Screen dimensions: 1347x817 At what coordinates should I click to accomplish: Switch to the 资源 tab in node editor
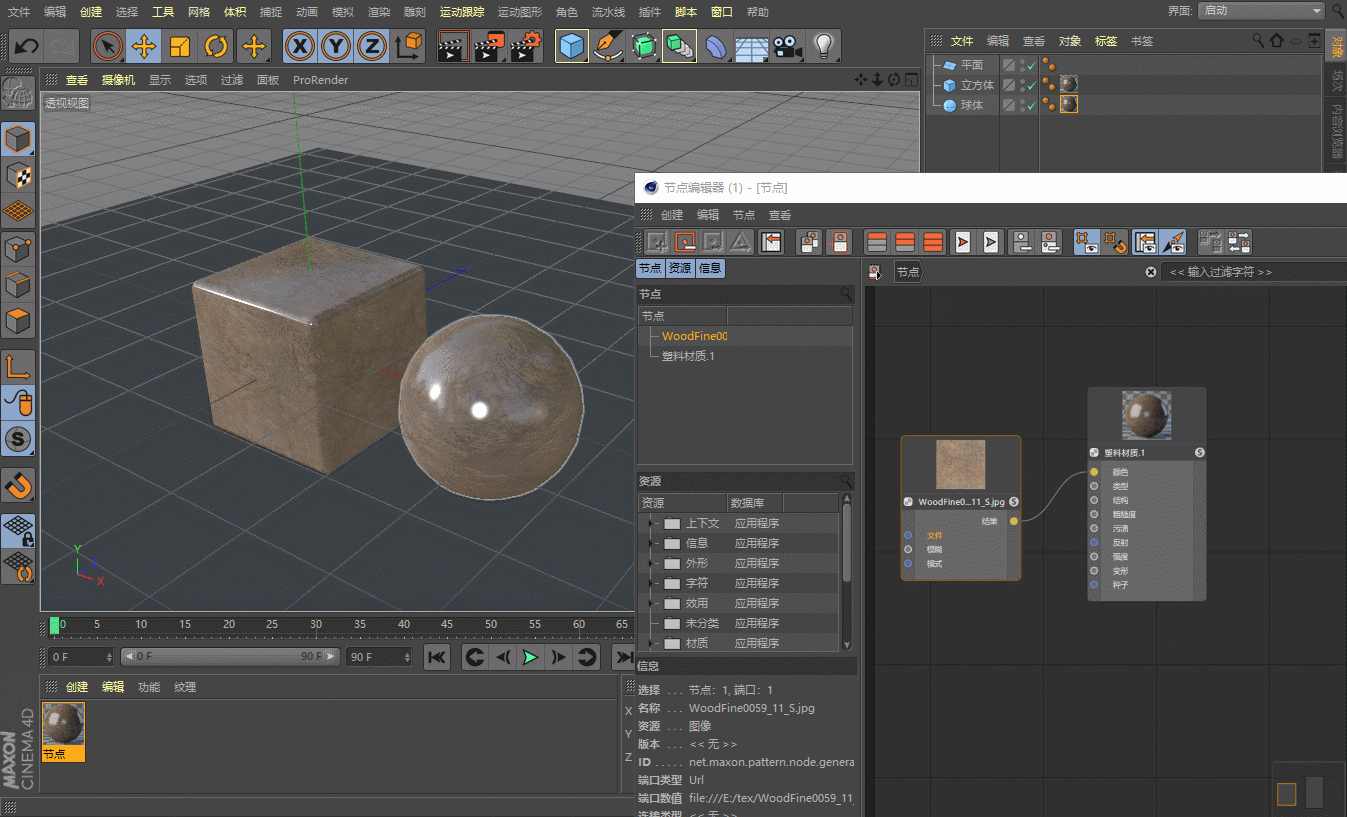680,268
